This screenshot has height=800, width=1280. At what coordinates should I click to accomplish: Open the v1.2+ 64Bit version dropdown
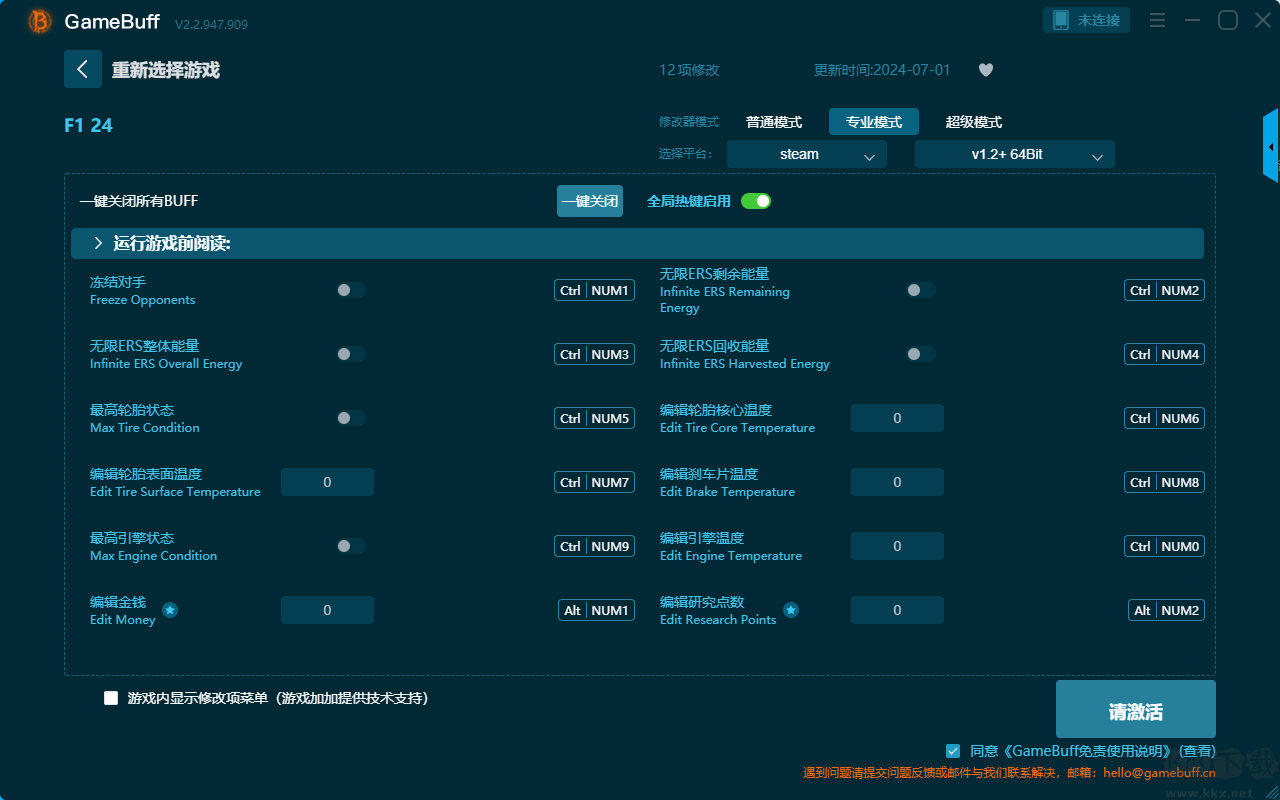coord(1014,155)
